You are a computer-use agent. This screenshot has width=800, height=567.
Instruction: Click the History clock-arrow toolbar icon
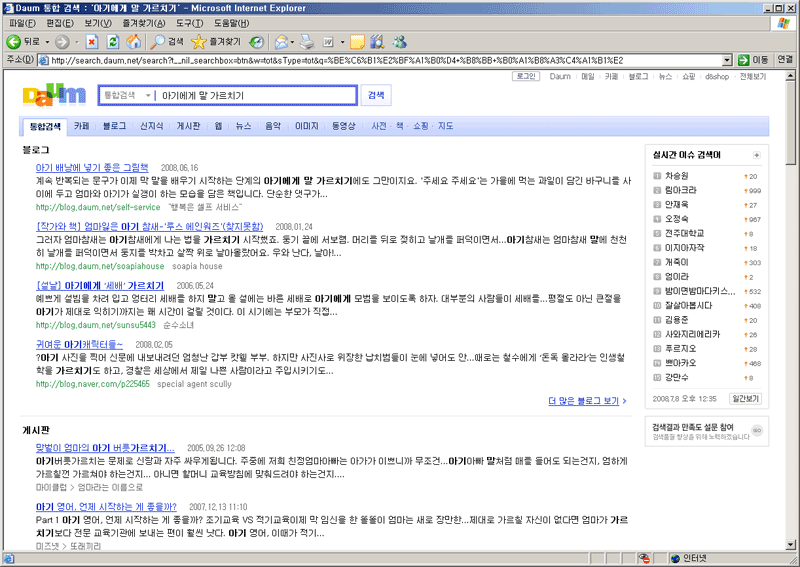coord(257,42)
